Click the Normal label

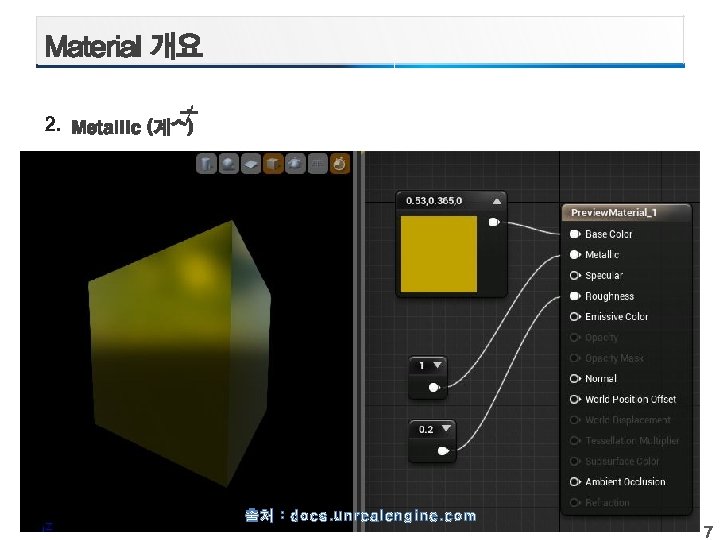click(x=601, y=378)
